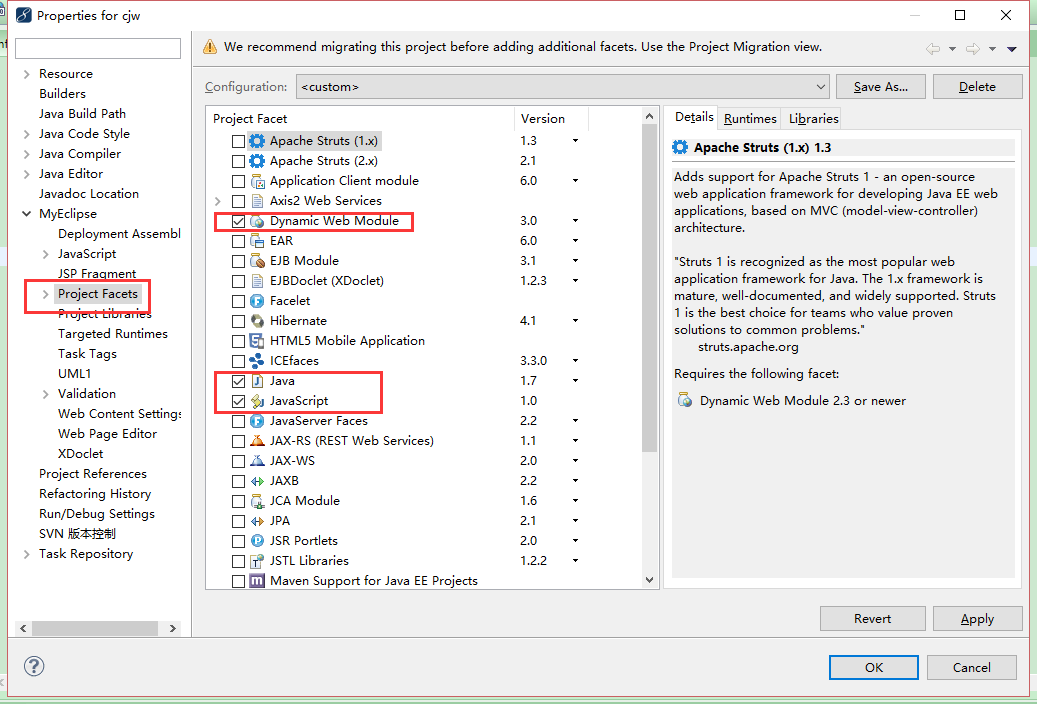Click the JavaScript facet icon
This screenshot has width=1037, height=704.
point(257,401)
